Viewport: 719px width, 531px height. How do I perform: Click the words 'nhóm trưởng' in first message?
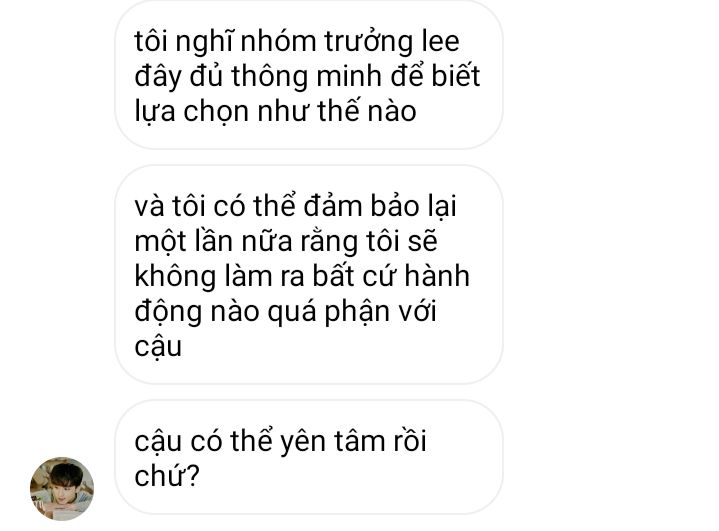tap(327, 42)
